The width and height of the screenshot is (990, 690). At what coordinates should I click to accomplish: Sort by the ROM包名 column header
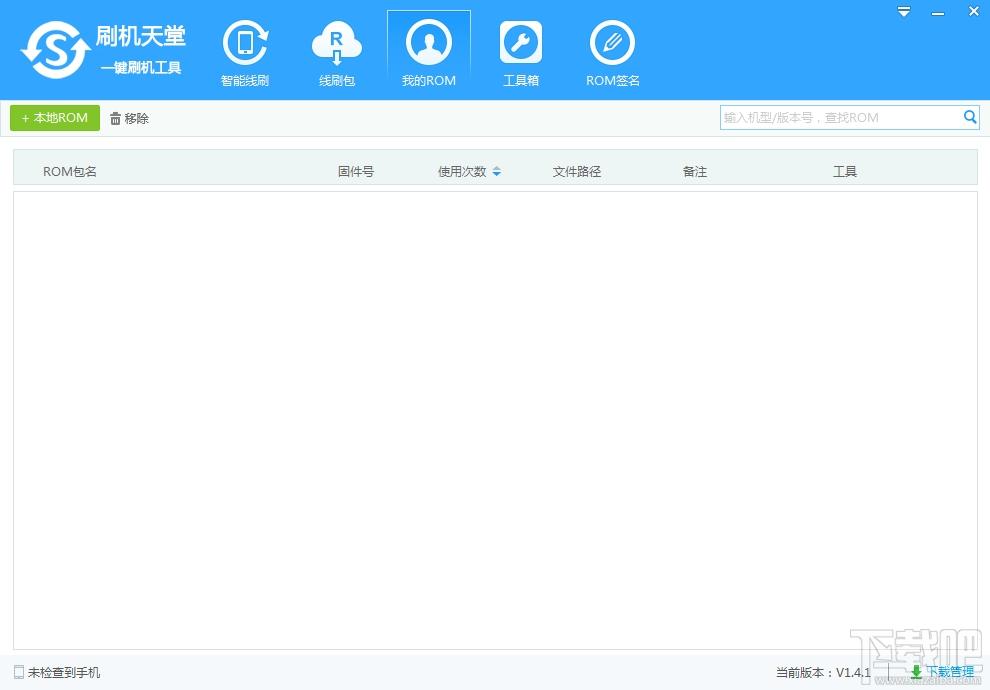(x=70, y=172)
